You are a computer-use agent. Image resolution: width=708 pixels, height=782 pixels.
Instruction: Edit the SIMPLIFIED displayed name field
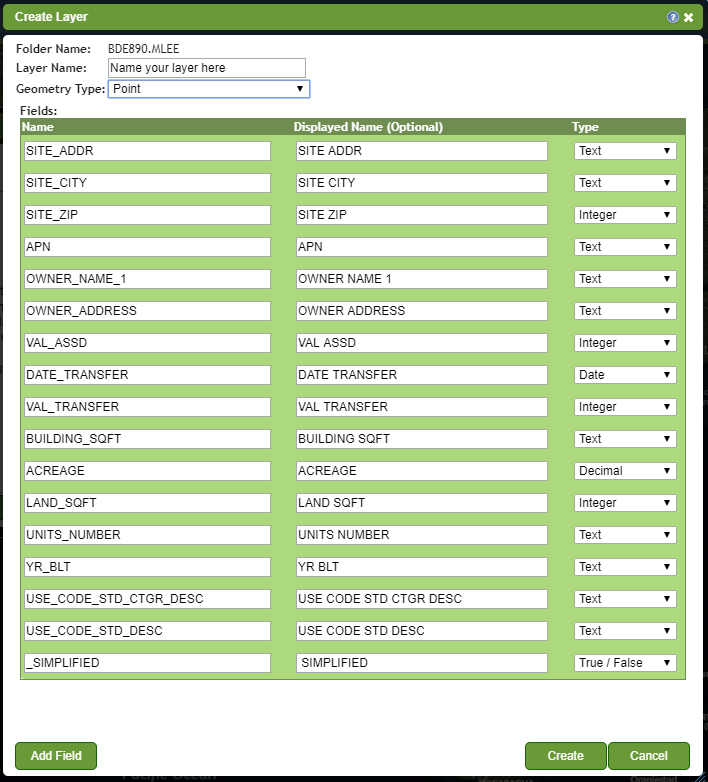(421, 662)
